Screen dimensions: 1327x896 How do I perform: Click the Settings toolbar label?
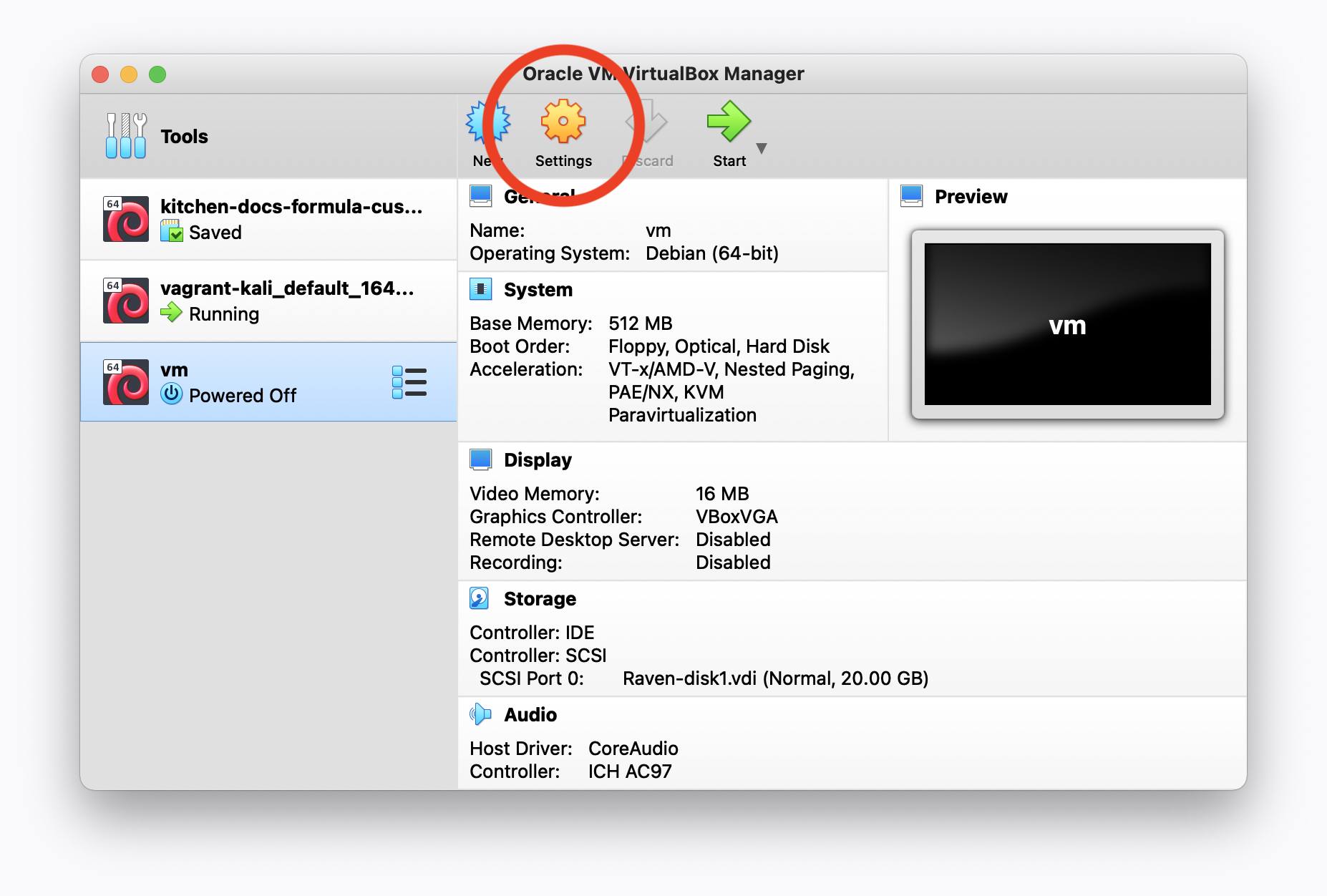pos(563,160)
